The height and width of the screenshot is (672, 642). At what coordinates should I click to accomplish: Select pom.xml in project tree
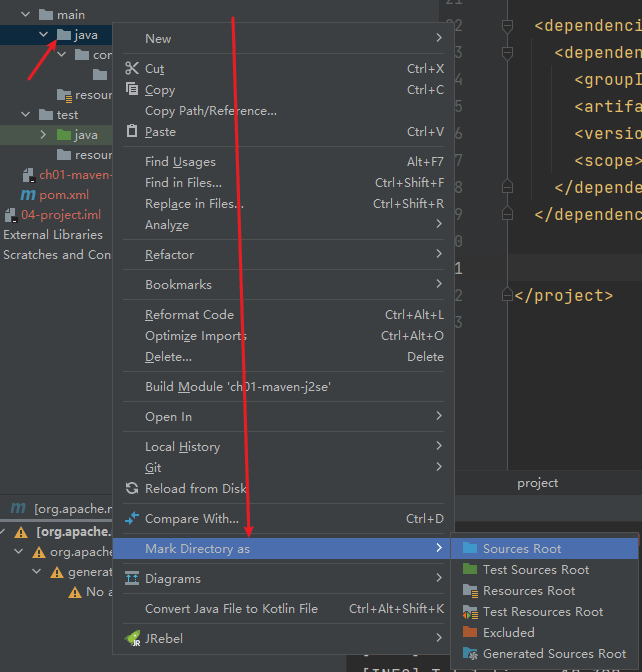pos(64,195)
